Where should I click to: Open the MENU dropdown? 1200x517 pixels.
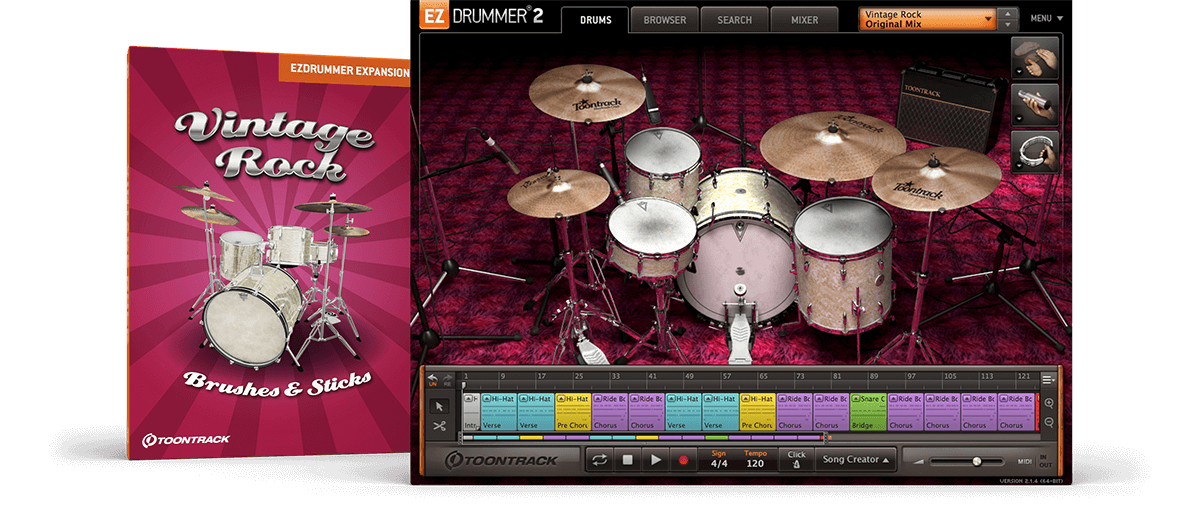(1047, 19)
